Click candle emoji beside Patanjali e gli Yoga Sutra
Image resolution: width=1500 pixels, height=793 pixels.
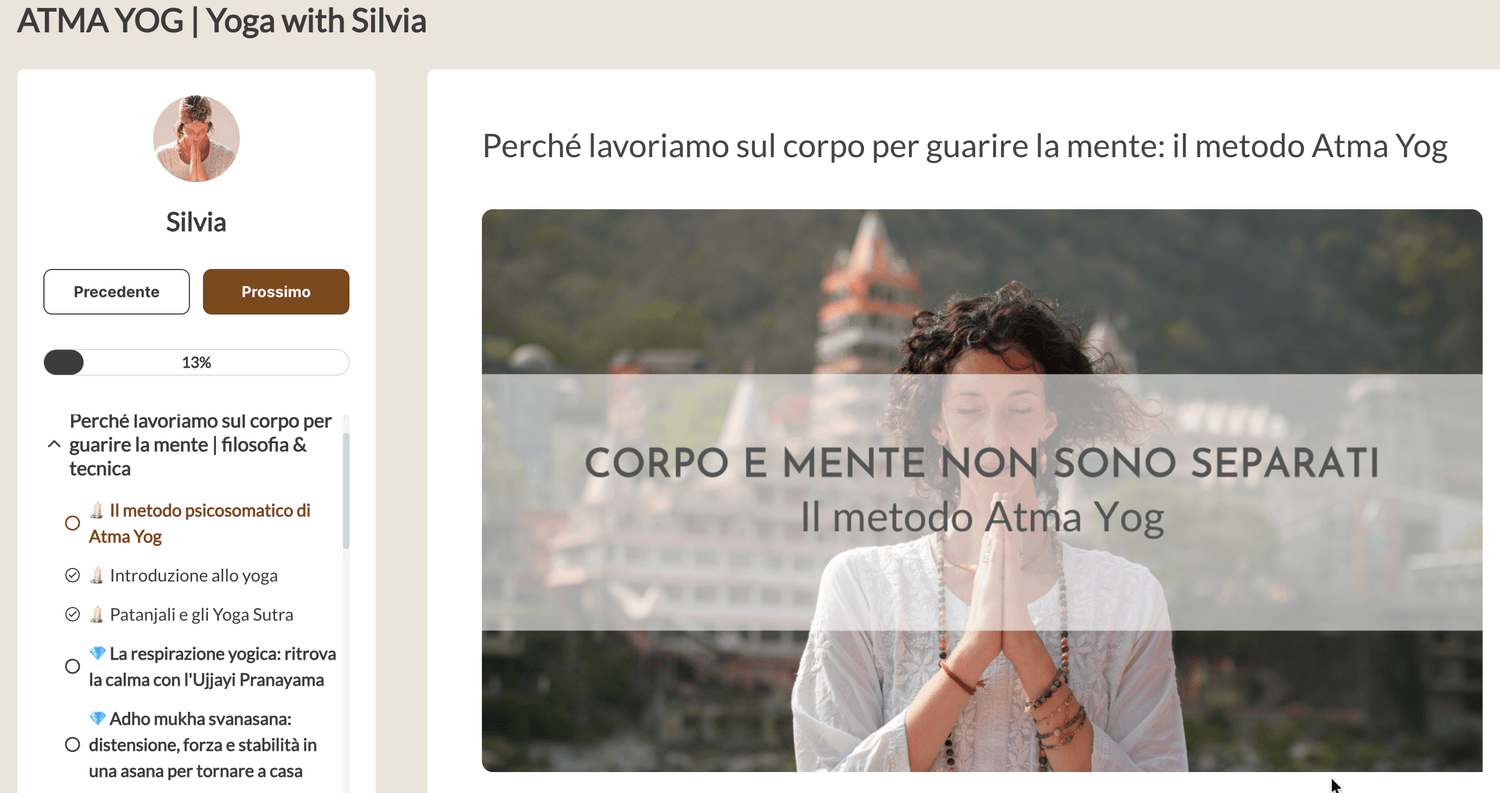(x=97, y=614)
